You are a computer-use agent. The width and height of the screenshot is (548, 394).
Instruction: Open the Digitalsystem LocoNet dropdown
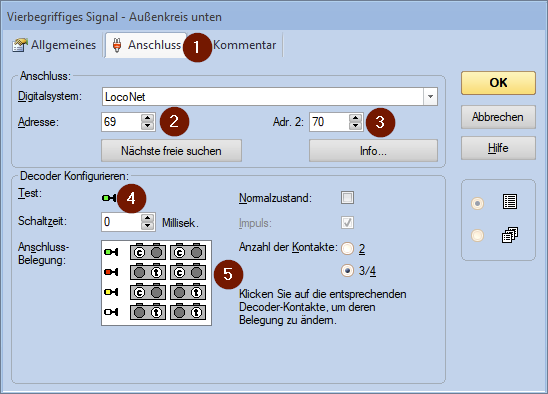(x=430, y=96)
